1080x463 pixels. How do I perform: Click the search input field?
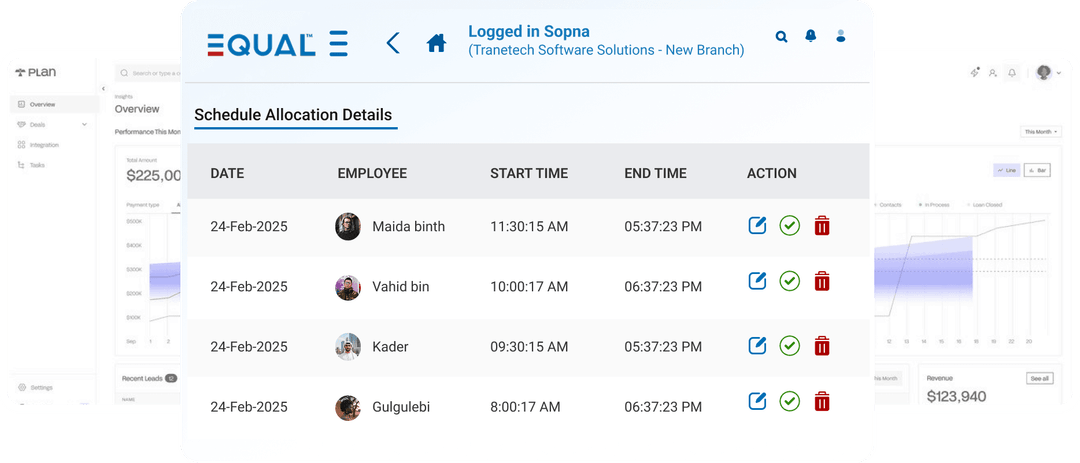click(150, 73)
